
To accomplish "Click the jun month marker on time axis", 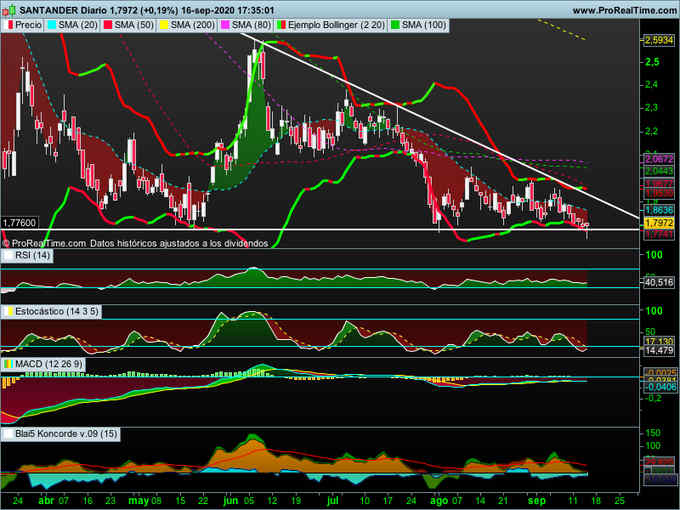I will click(230, 500).
